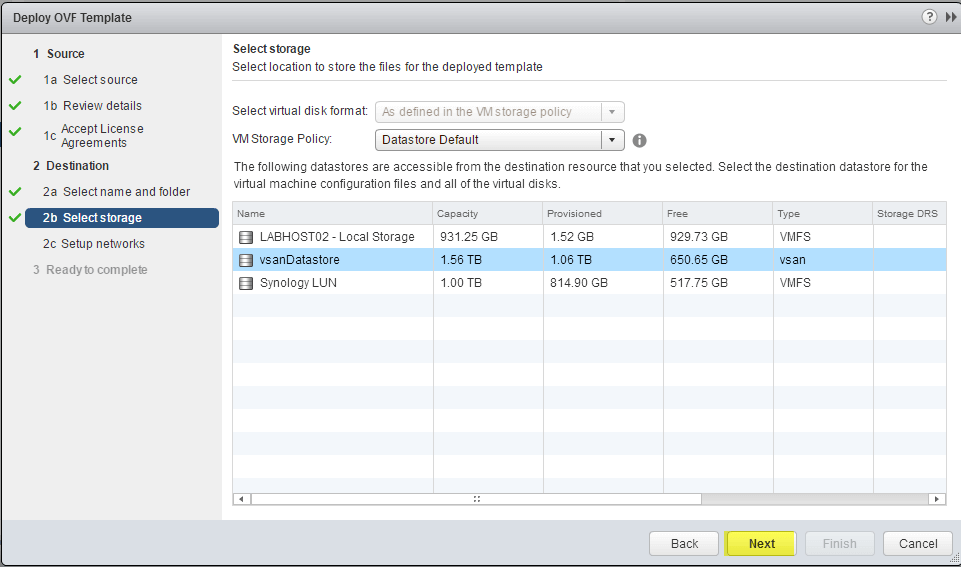Click the disabled Finish button
The height and width of the screenshot is (567, 961).
[839, 544]
